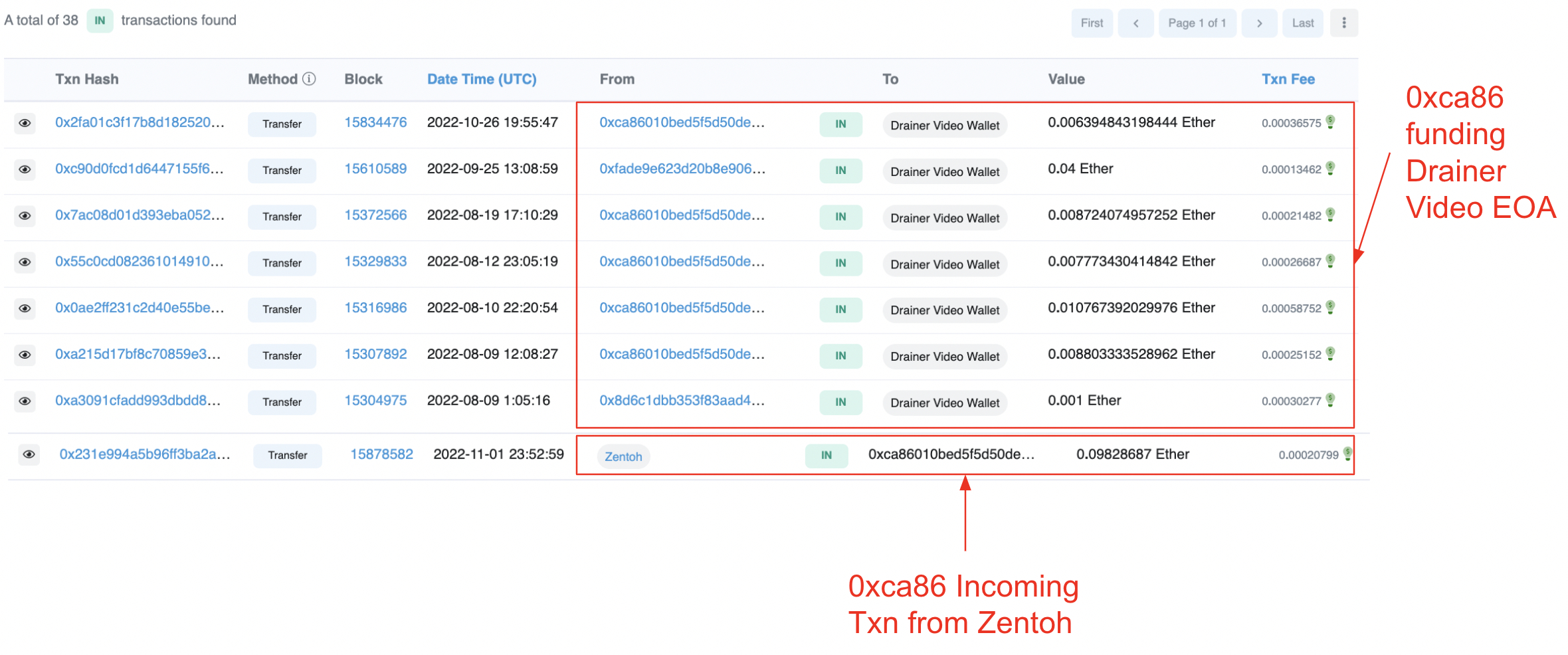Click gas fee bulb icon for 0.00036575

click(1330, 122)
